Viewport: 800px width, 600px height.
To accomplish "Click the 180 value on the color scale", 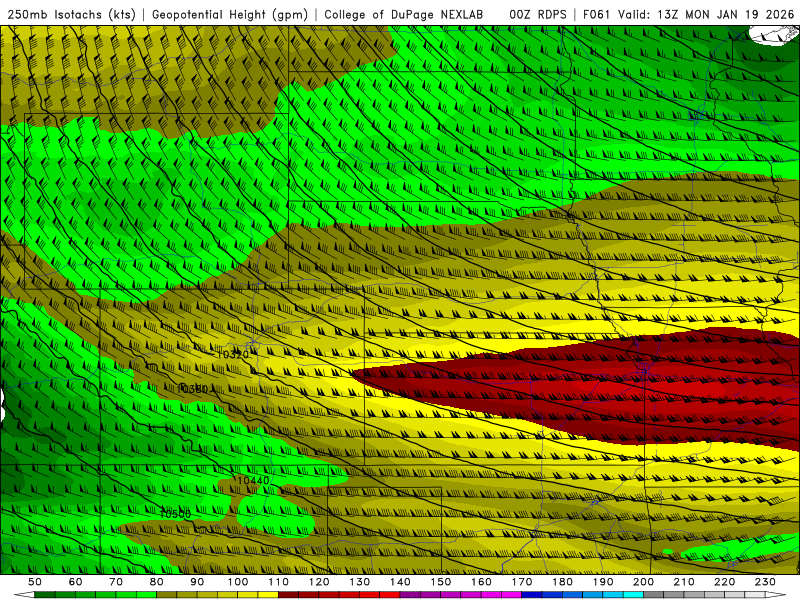I will tap(562, 582).
